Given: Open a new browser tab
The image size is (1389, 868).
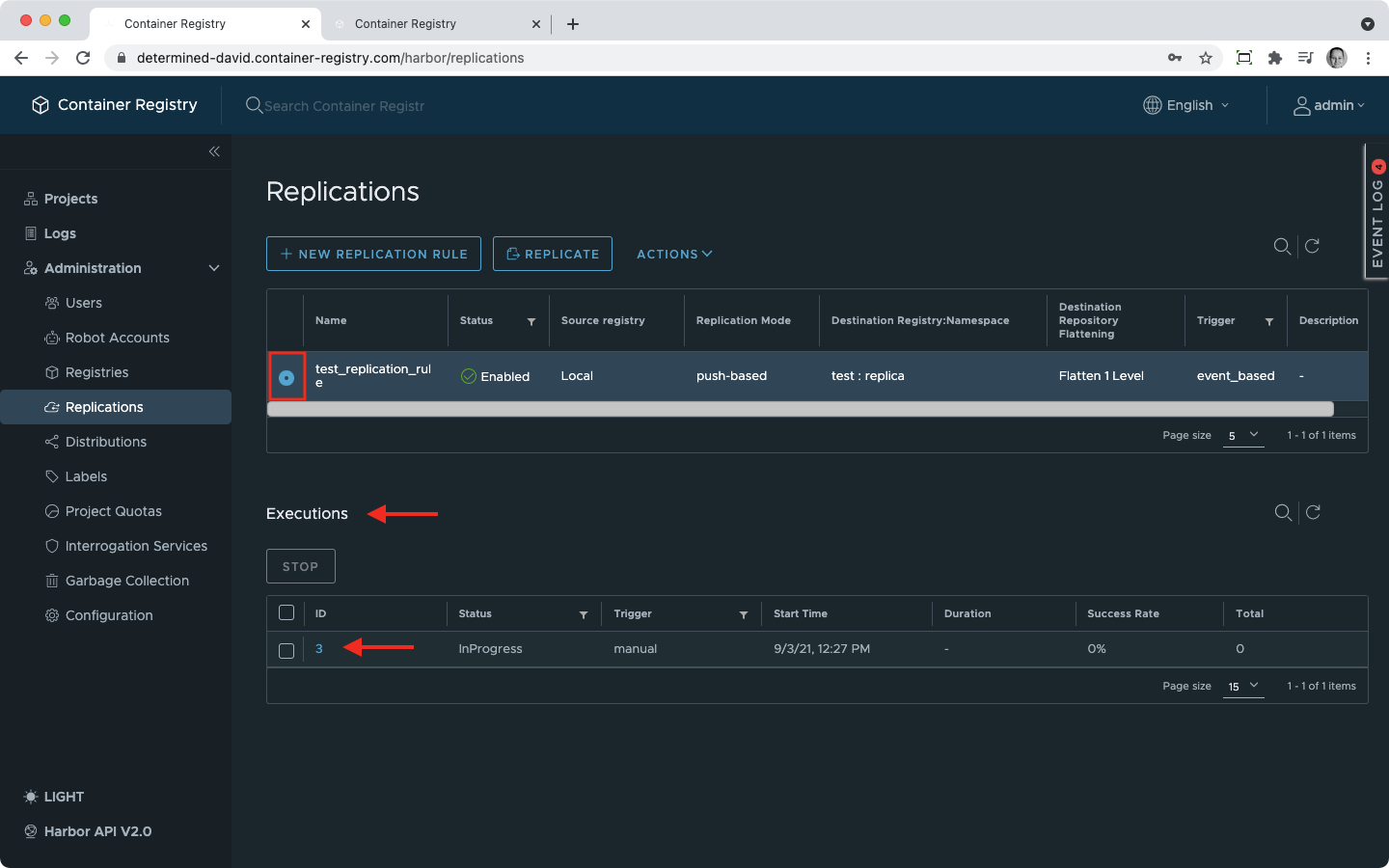Looking at the screenshot, I should point(573,24).
